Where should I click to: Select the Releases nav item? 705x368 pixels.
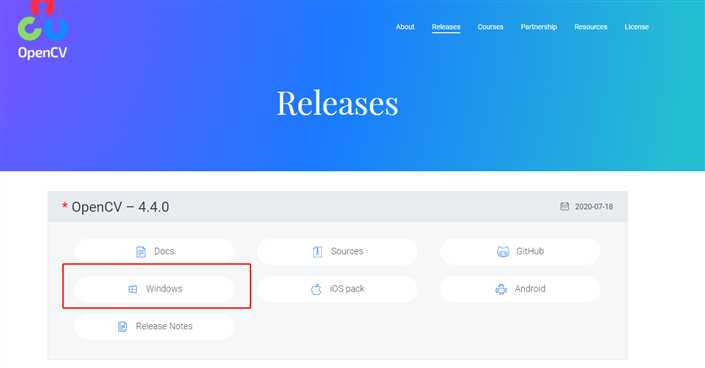[446, 27]
